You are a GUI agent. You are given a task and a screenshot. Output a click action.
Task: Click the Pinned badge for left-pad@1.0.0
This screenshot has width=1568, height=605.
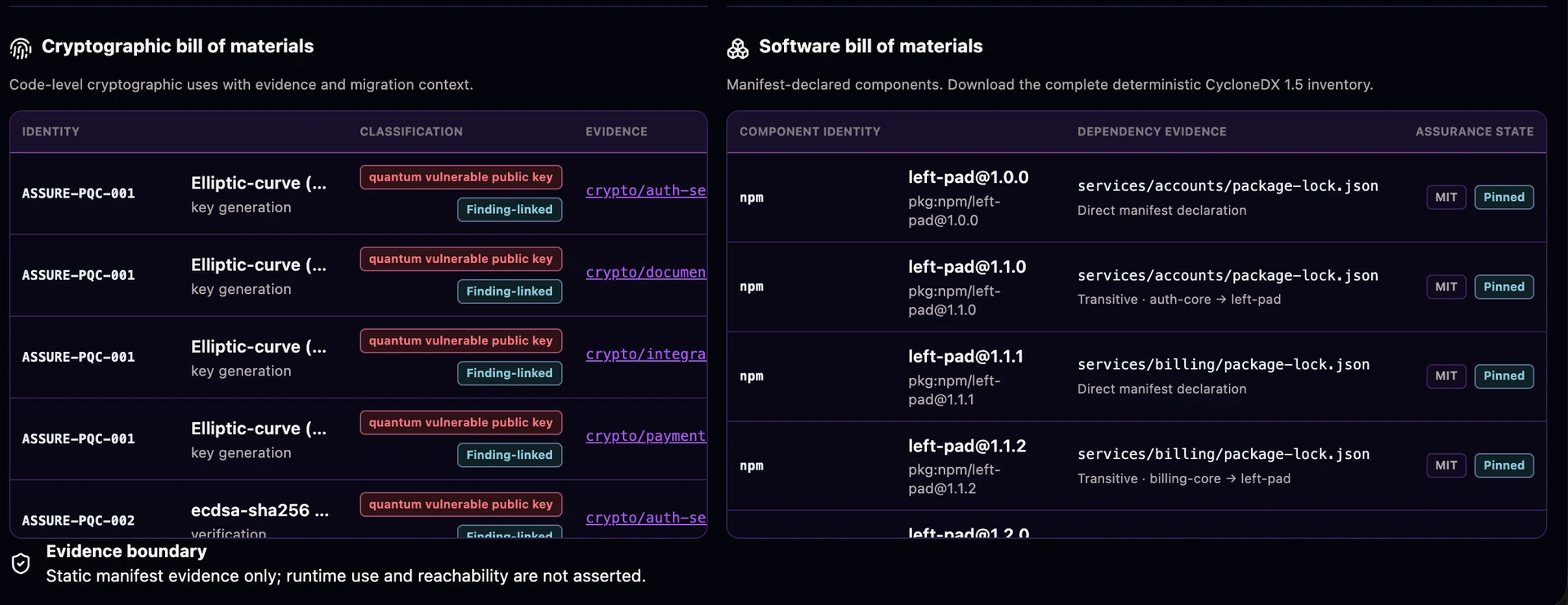pyautogui.click(x=1503, y=197)
